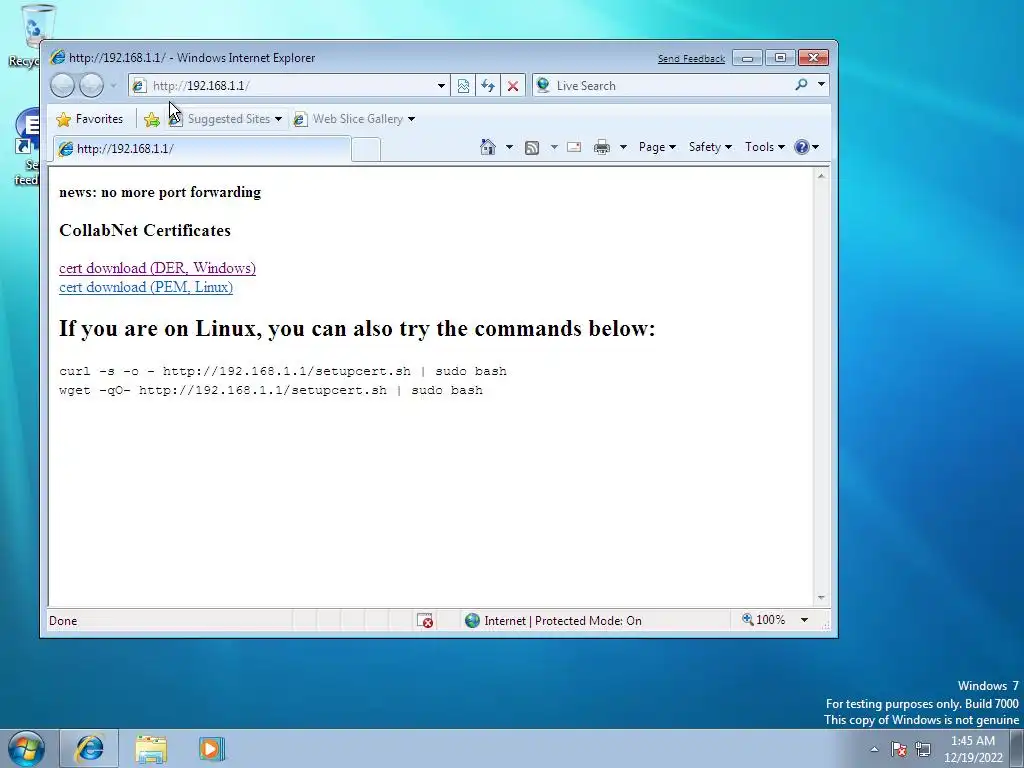This screenshot has width=1024, height=768.
Task: Open the Favorites star button
Action: pyautogui.click(x=90, y=119)
